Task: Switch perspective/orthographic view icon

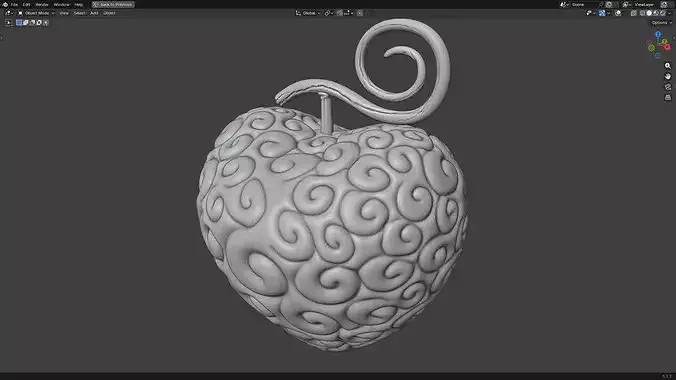Action: pos(668,97)
